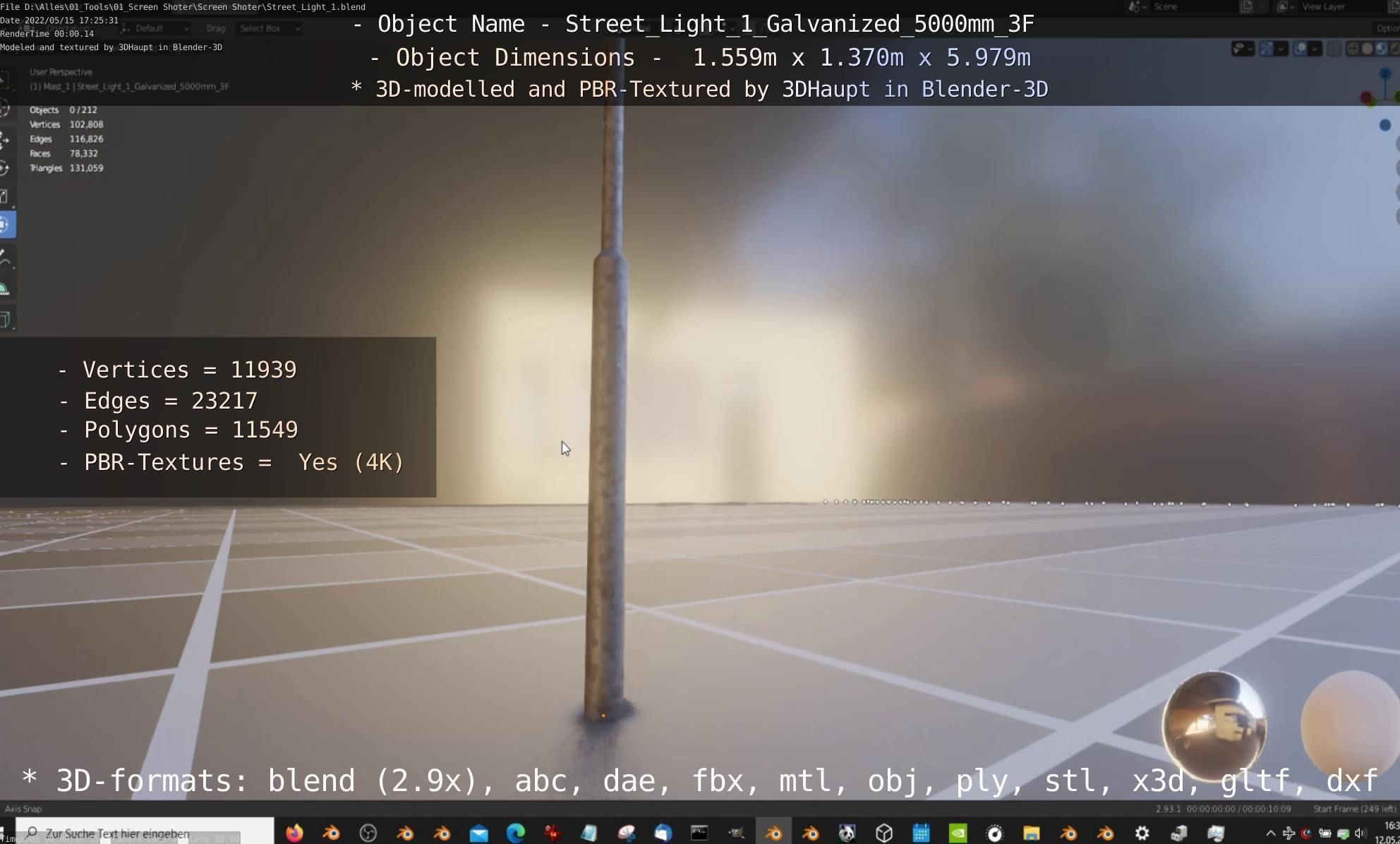Switch to Wireframe viewport shading
1400x844 pixels.
pyautogui.click(x=1353, y=49)
